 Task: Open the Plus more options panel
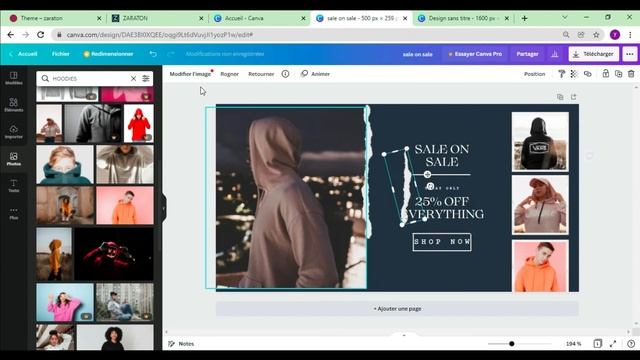click(x=13, y=213)
